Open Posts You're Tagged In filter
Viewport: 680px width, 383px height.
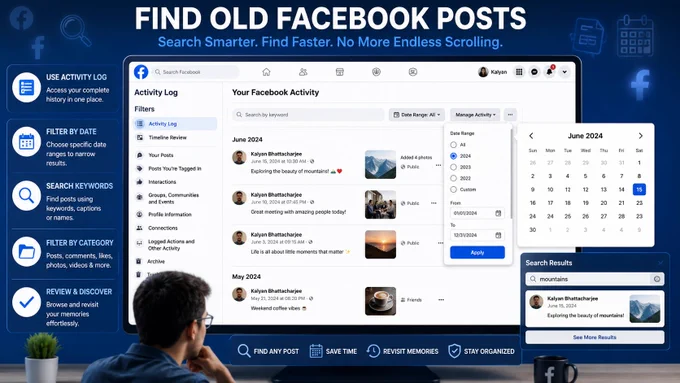click(x=175, y=168)
